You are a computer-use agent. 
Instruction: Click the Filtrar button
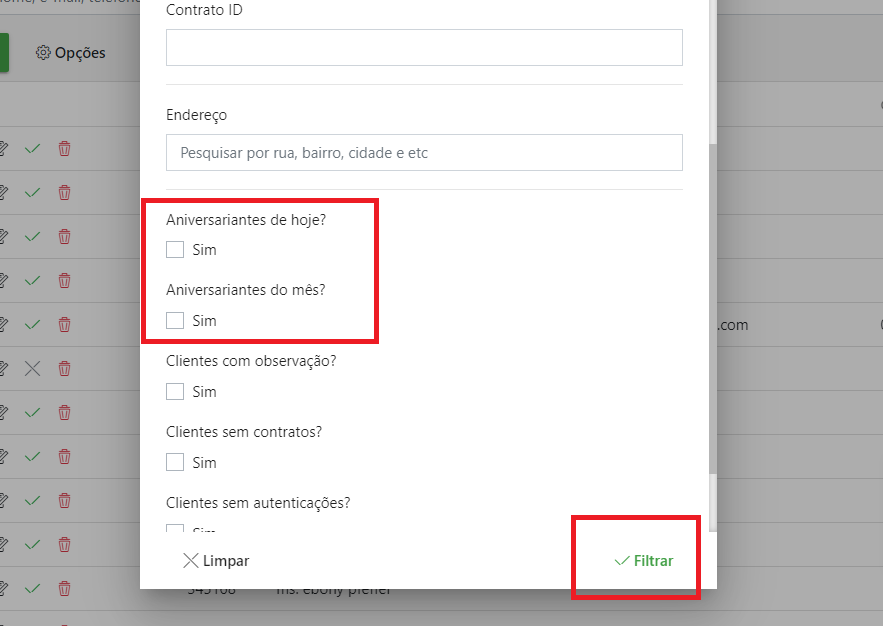644,561
